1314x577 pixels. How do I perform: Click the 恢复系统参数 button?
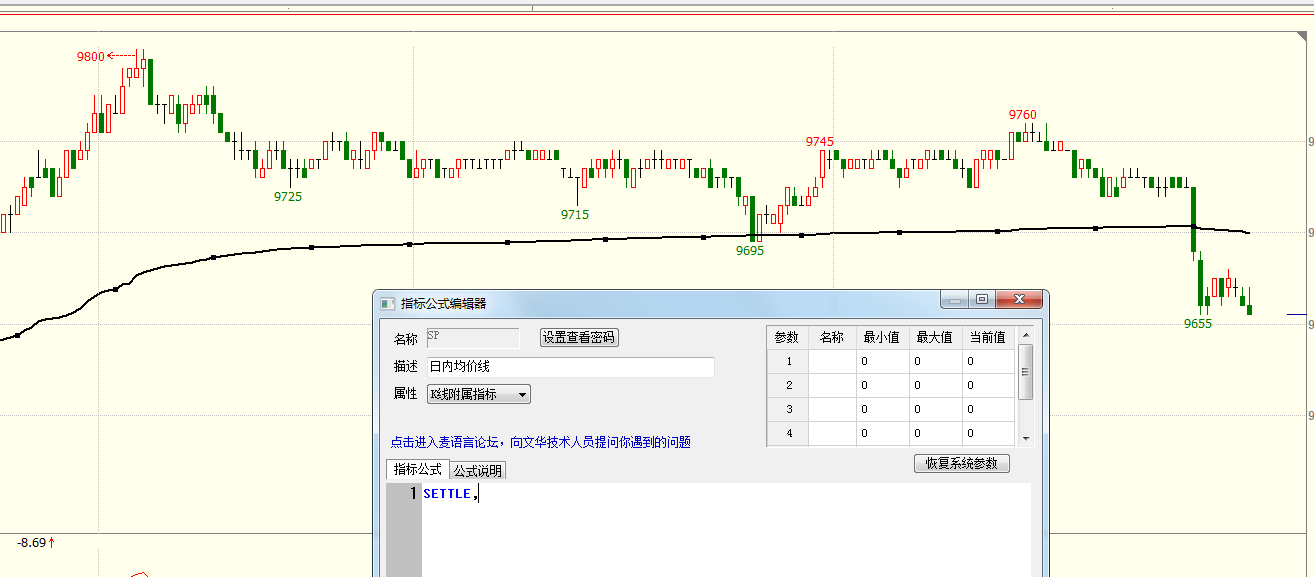pyautogui.click(x=961, y=463)
